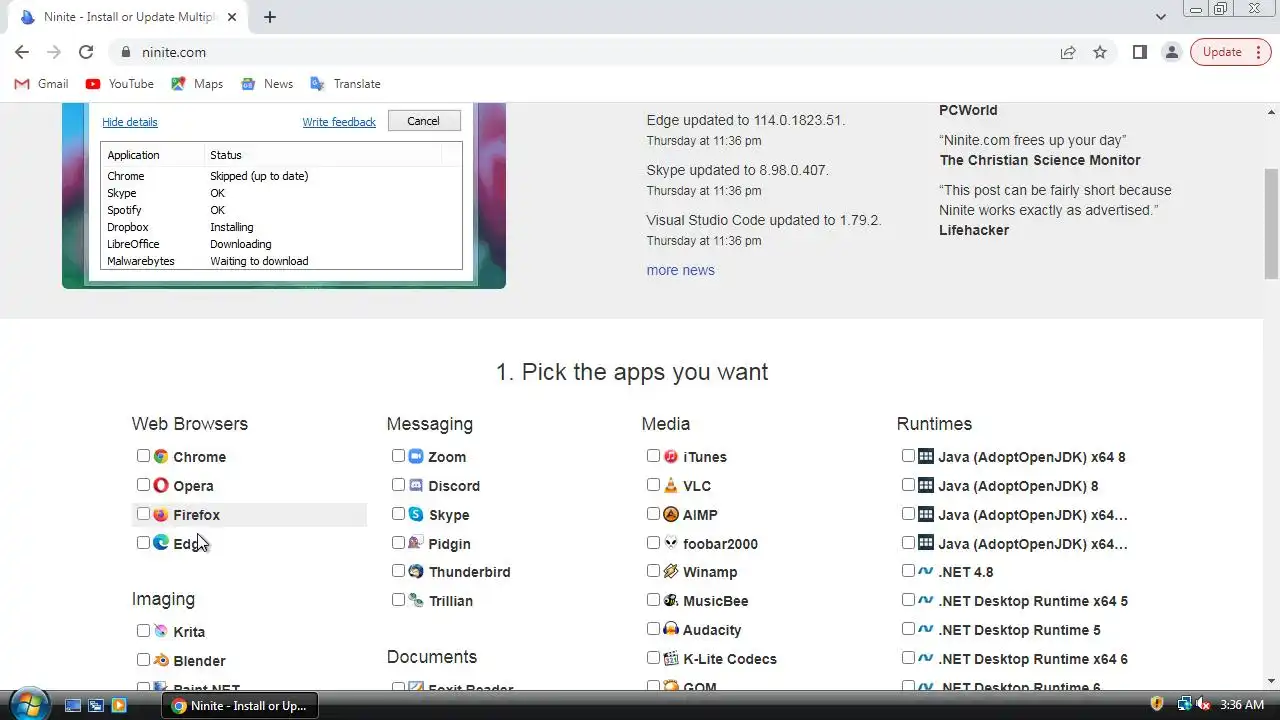Click the Krita app icon
Screen dimensions: 1280x720
[x=161, y=631]
